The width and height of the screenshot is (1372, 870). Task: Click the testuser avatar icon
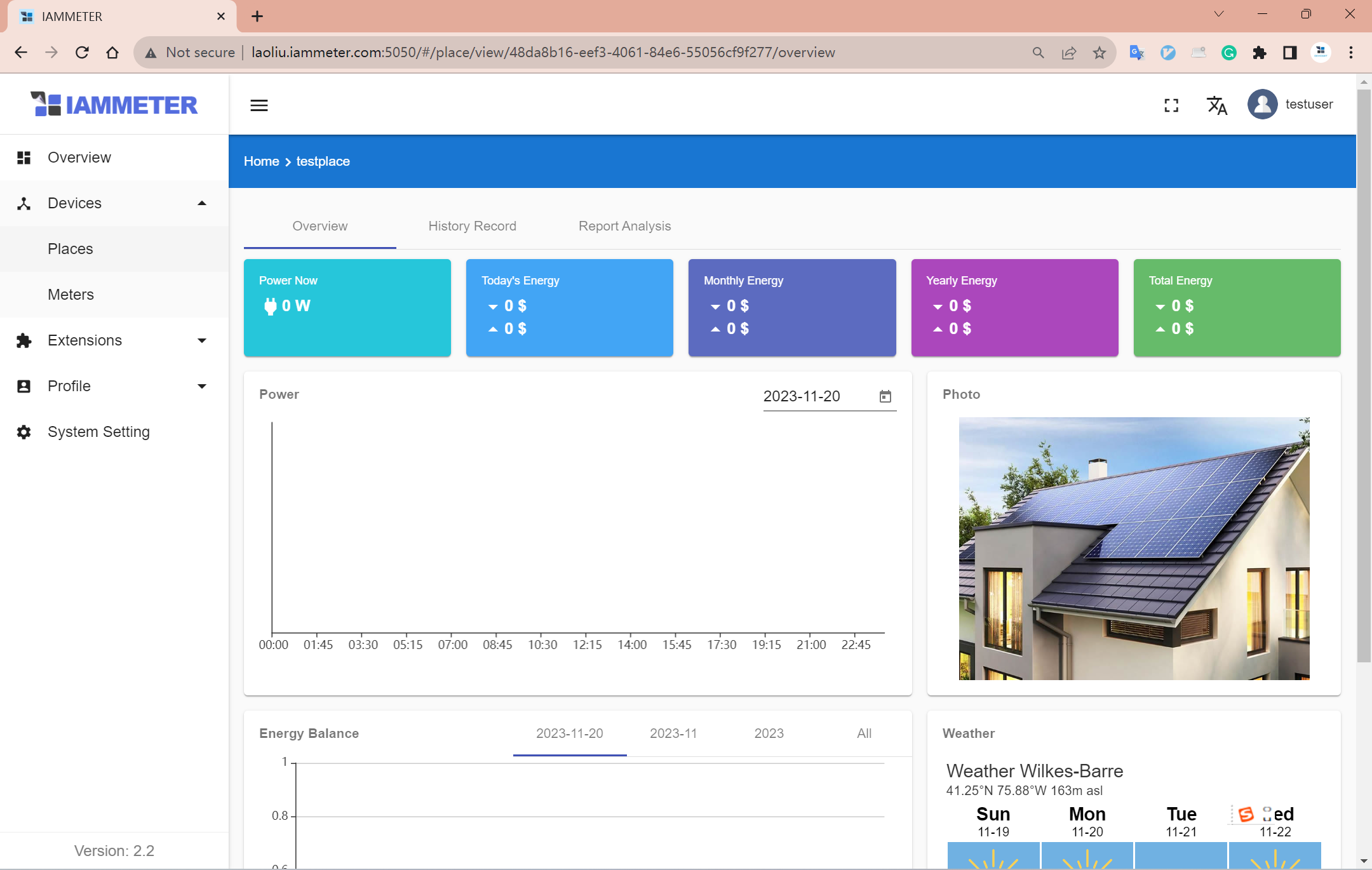pos(1262,105)
